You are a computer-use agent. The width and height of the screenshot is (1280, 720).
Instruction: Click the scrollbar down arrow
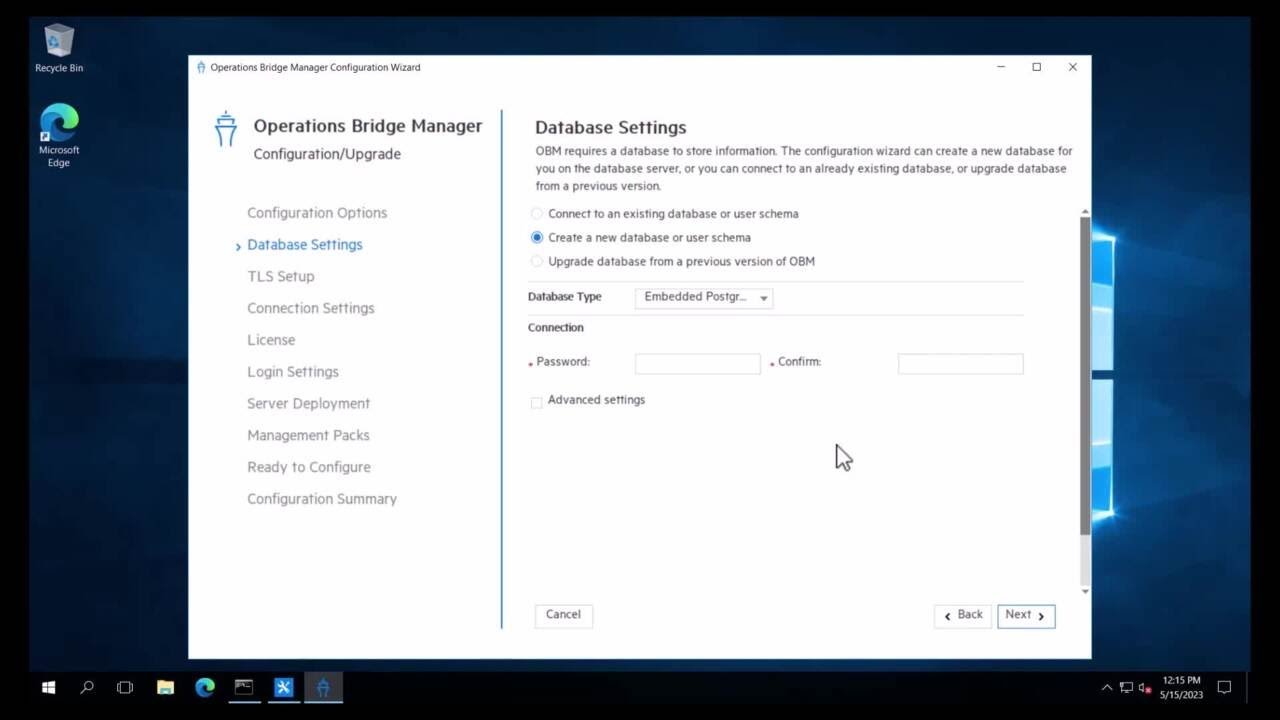click(x=1086, y=591)
